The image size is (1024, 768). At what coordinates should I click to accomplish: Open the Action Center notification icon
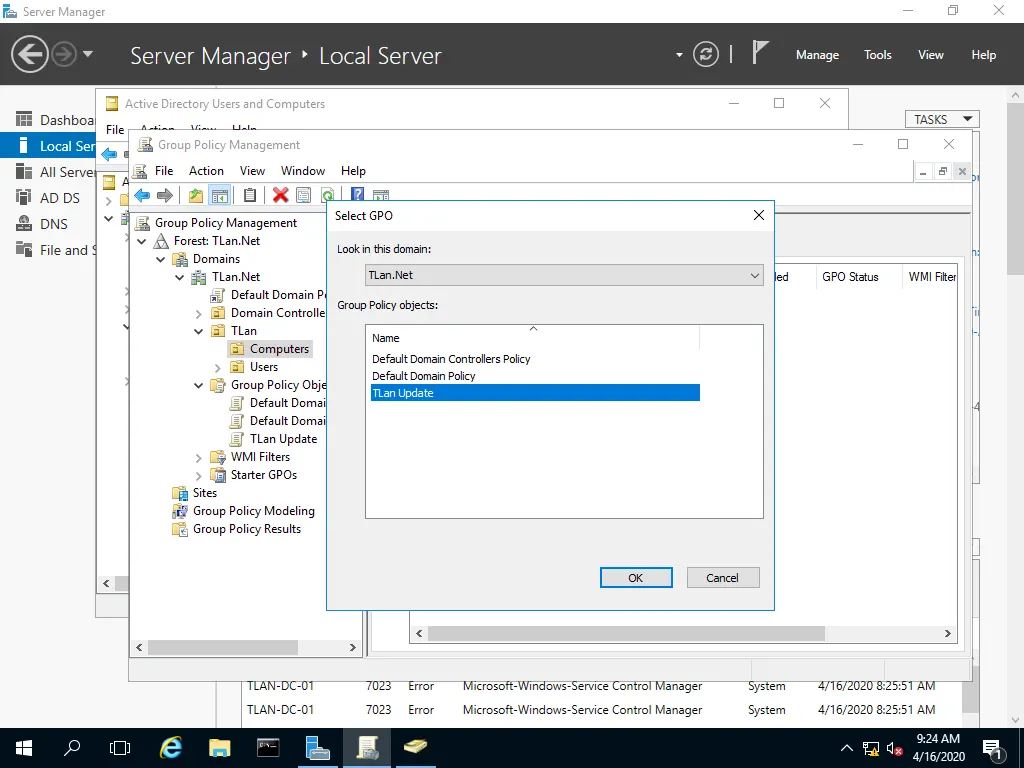click(x=992, y=749)
